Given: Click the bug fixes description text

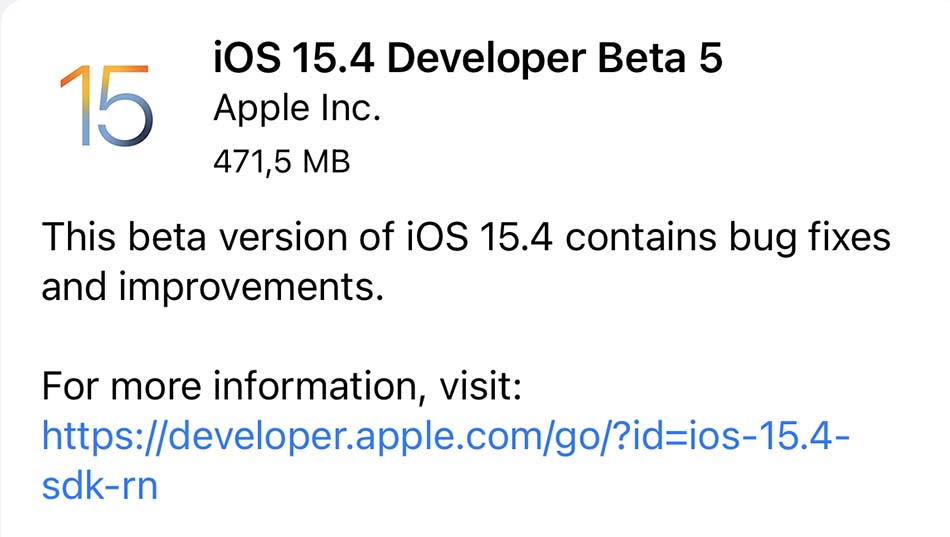Looking at the screenshot, I should click(x=466, y=262).
